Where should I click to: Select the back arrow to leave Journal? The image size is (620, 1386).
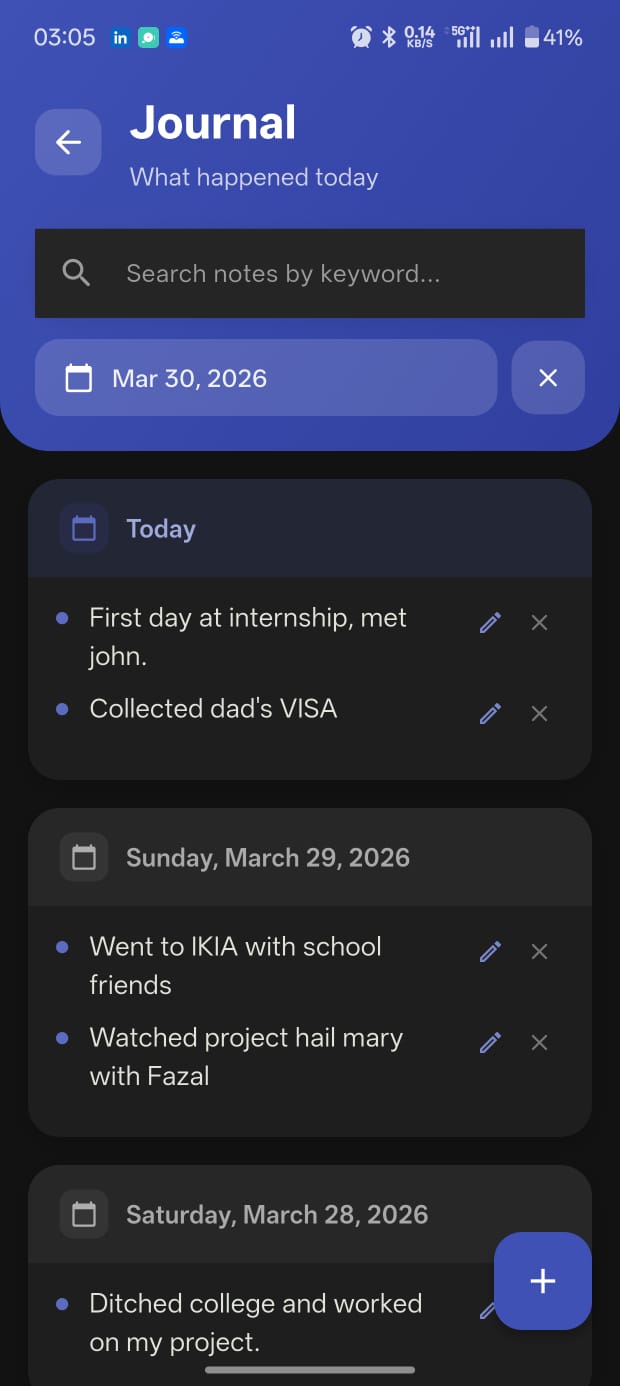68,142
